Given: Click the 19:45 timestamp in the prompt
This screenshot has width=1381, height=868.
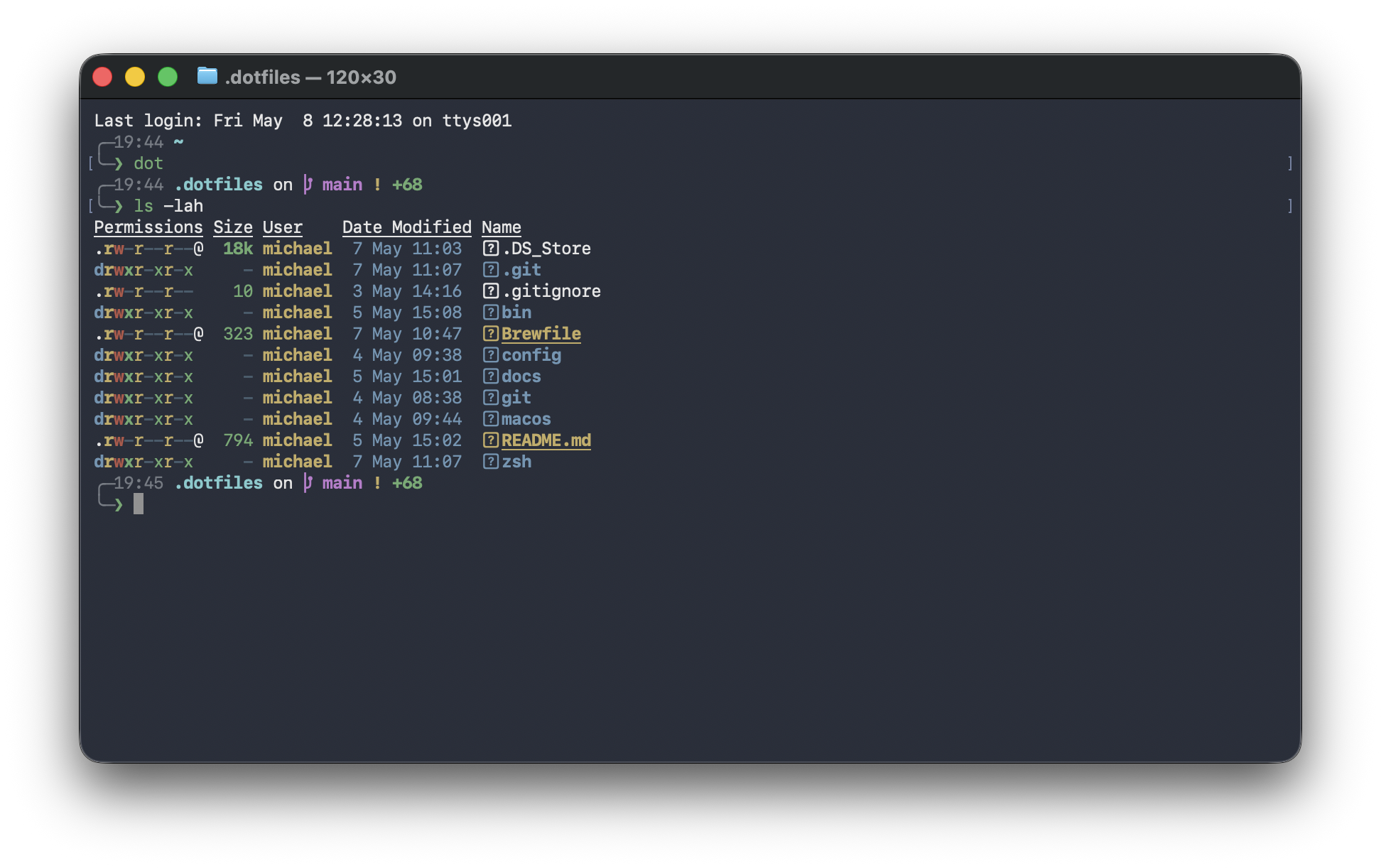Looking at the screenshot, I should click(139, 483).
